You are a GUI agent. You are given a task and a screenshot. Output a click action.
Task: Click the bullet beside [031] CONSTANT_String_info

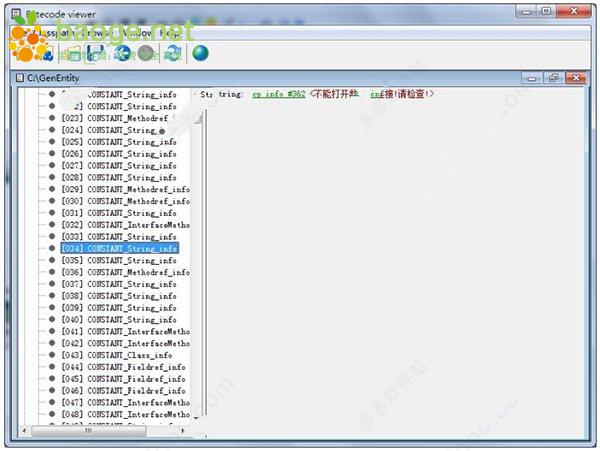[52, 213]
